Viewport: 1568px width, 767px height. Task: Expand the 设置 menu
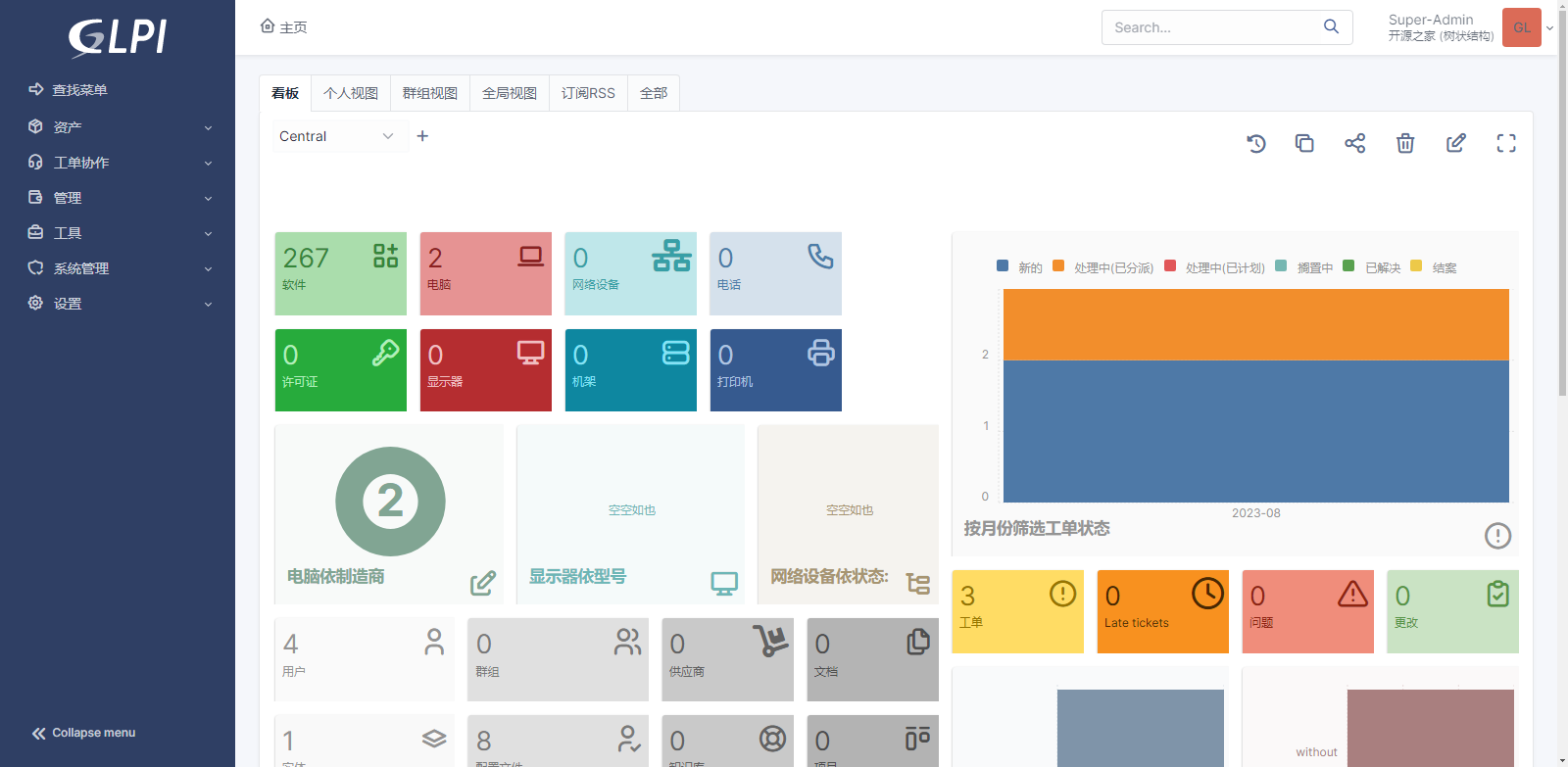point(118,304)
